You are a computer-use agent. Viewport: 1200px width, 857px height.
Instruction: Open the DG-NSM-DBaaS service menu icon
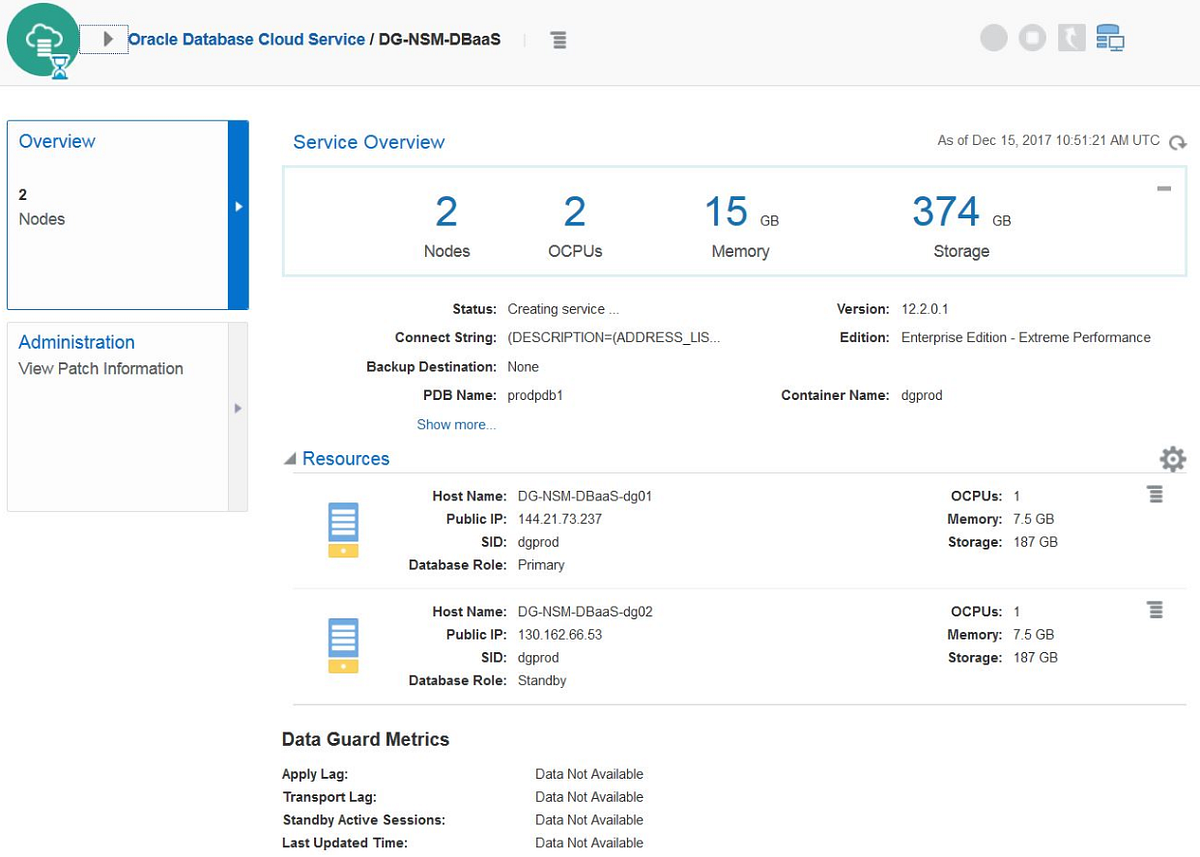click(x=559, y=40)
